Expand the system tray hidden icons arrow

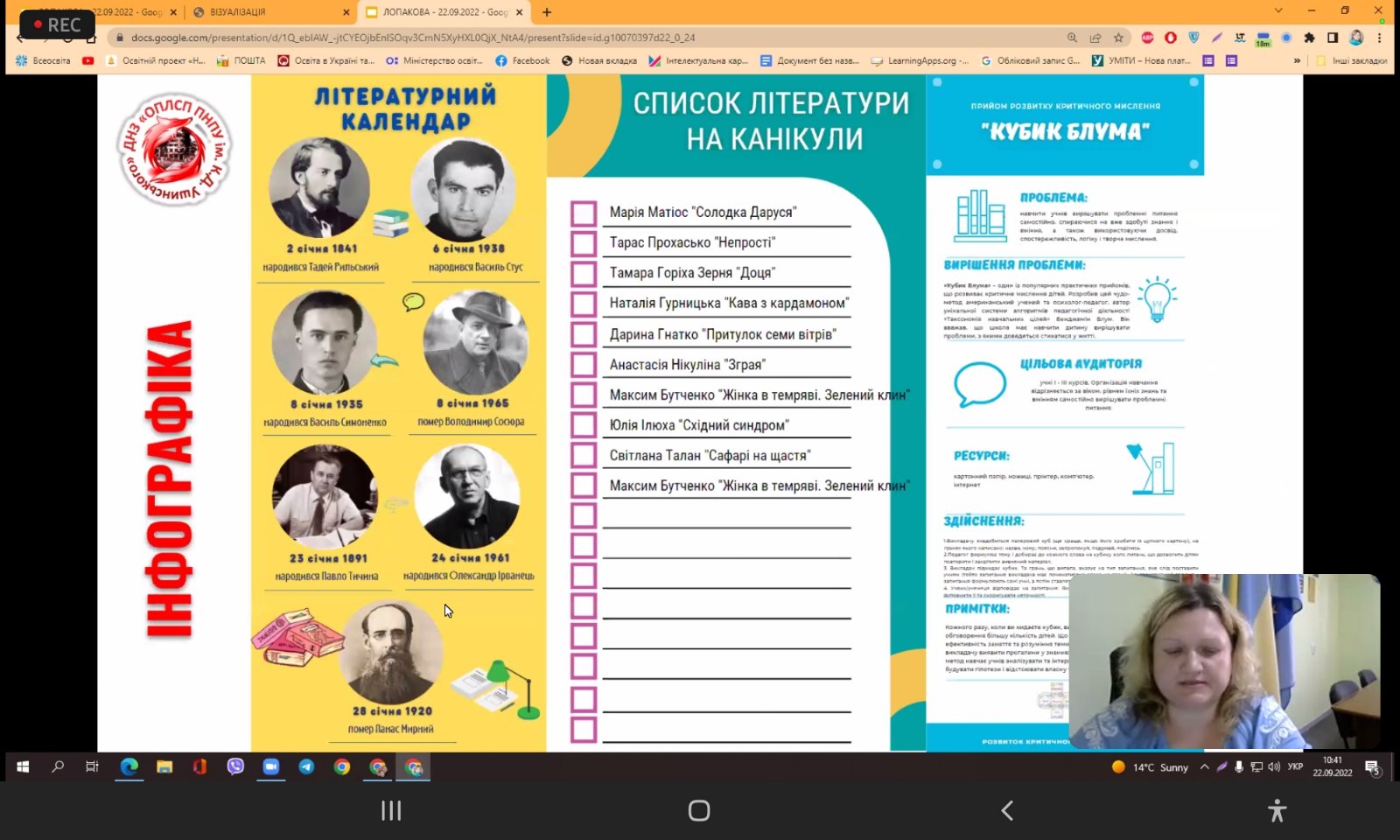tap(1204, 767)
